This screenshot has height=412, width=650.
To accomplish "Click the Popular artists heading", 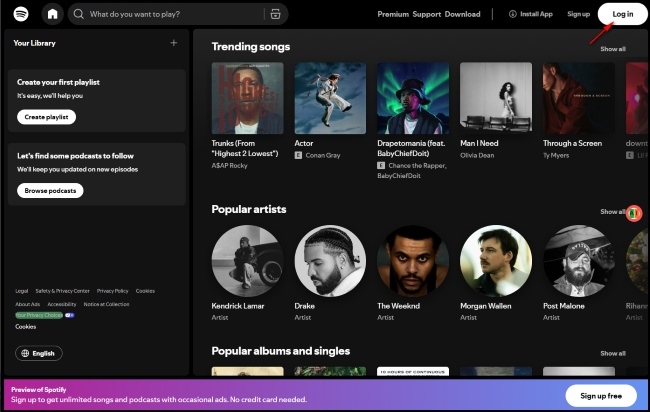I will (x=249, y=209).
